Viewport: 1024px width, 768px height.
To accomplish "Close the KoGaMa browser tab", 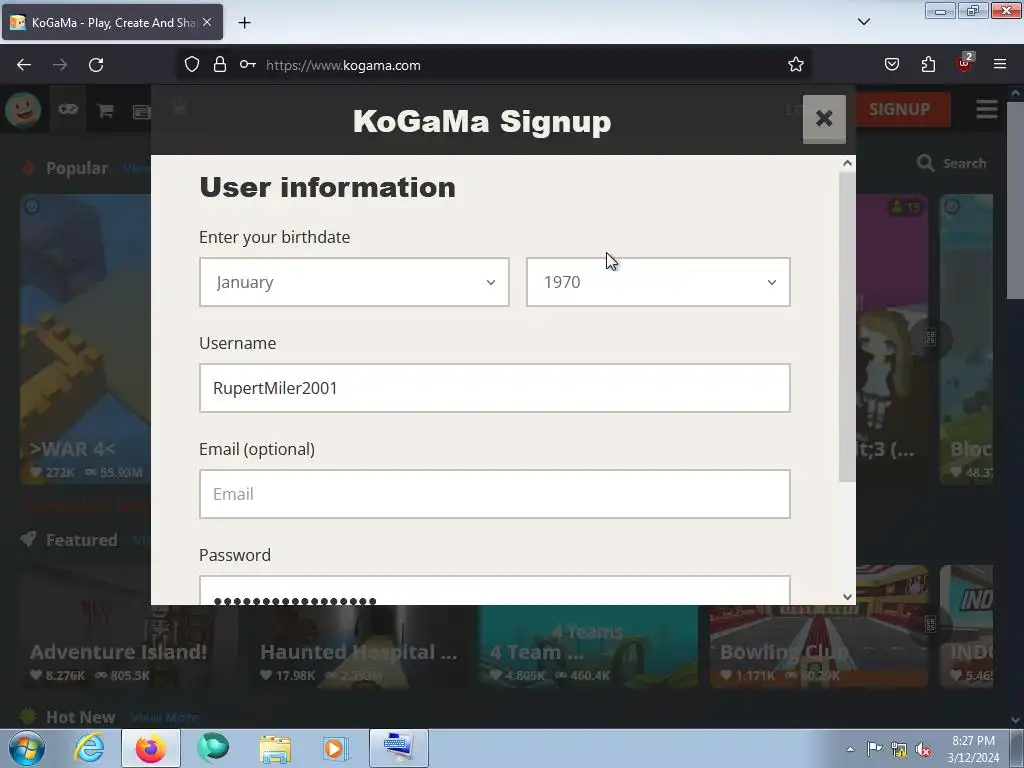I will tap(206, 23).
